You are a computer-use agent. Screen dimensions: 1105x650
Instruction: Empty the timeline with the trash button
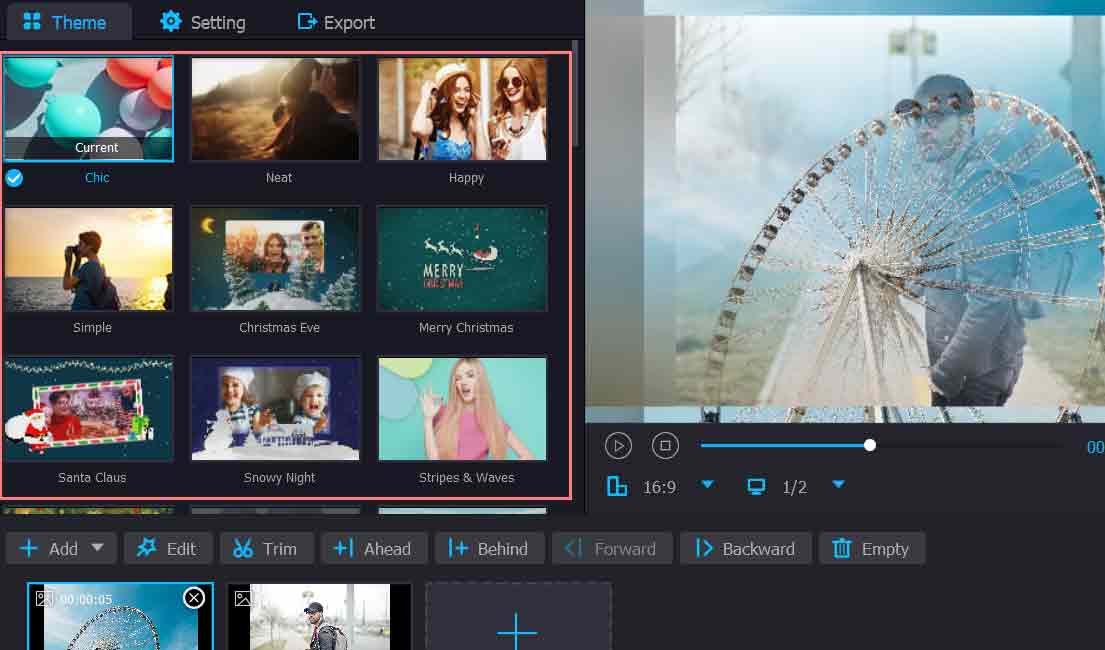click(x=871, y=548)
